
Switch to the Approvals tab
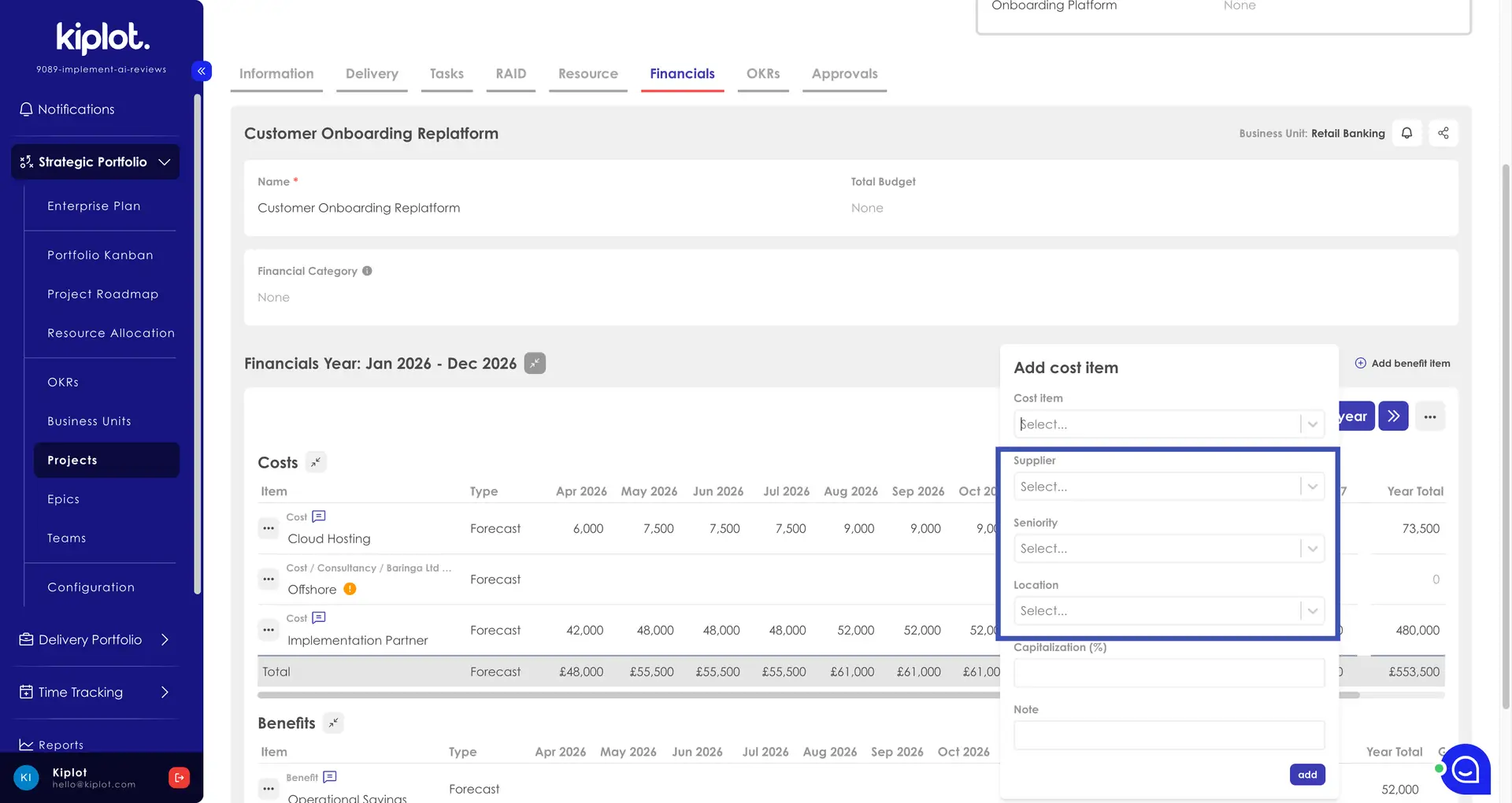844,74
